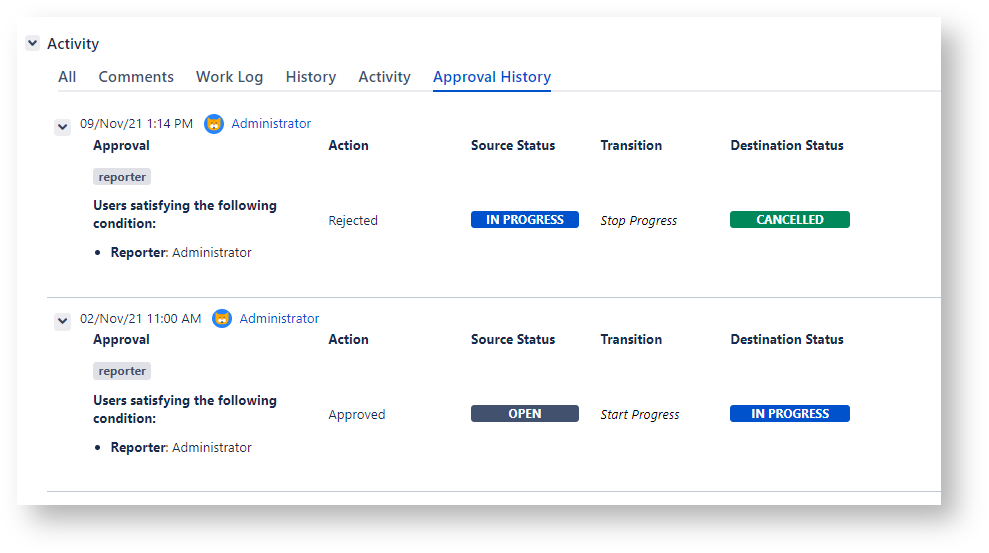Click IN PROGRESS source status in Rejected entry
The height and width of the screenshot is (553, 989).
pos(524,220)
